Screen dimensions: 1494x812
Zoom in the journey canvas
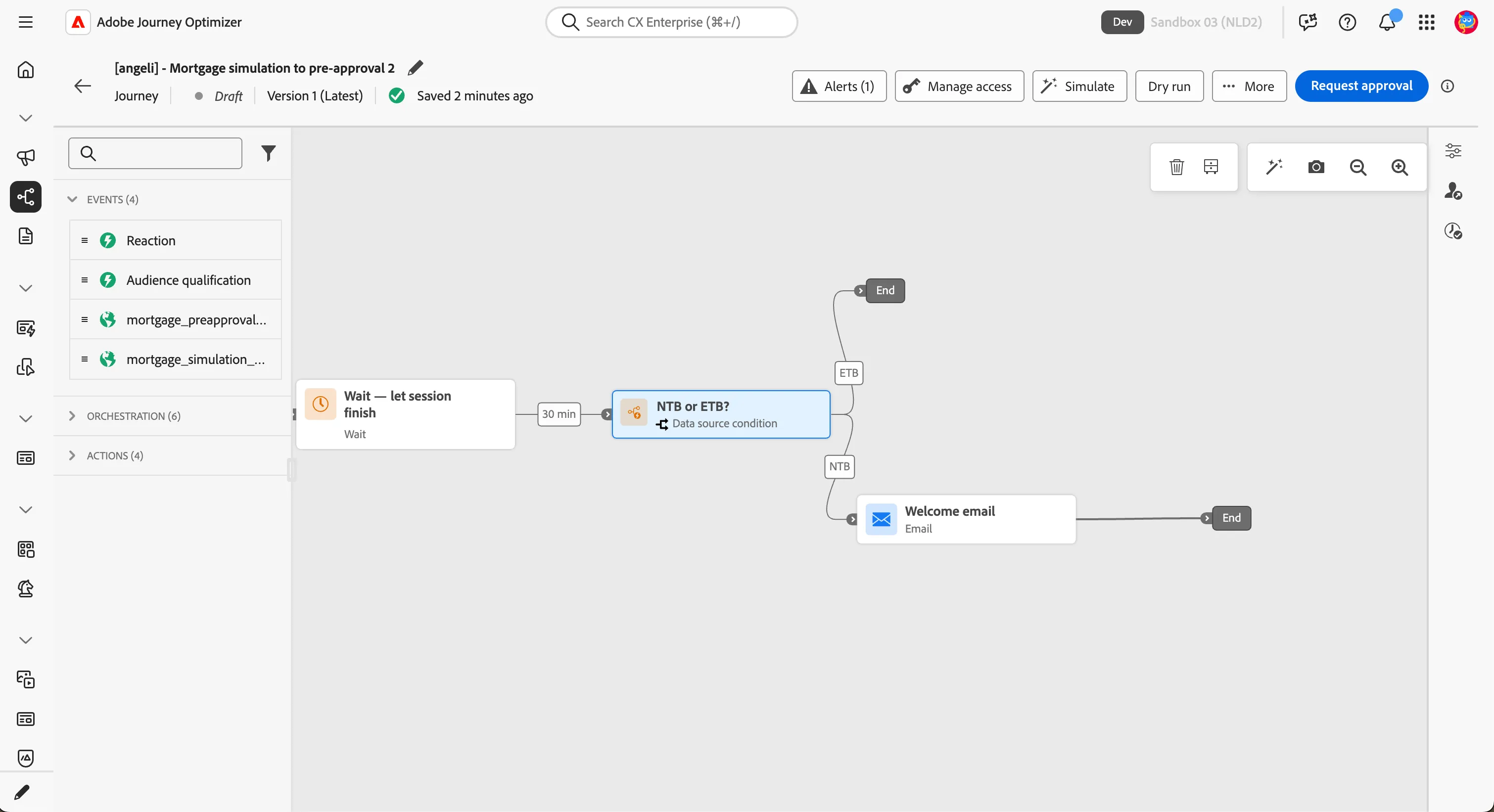[1400, 167]
